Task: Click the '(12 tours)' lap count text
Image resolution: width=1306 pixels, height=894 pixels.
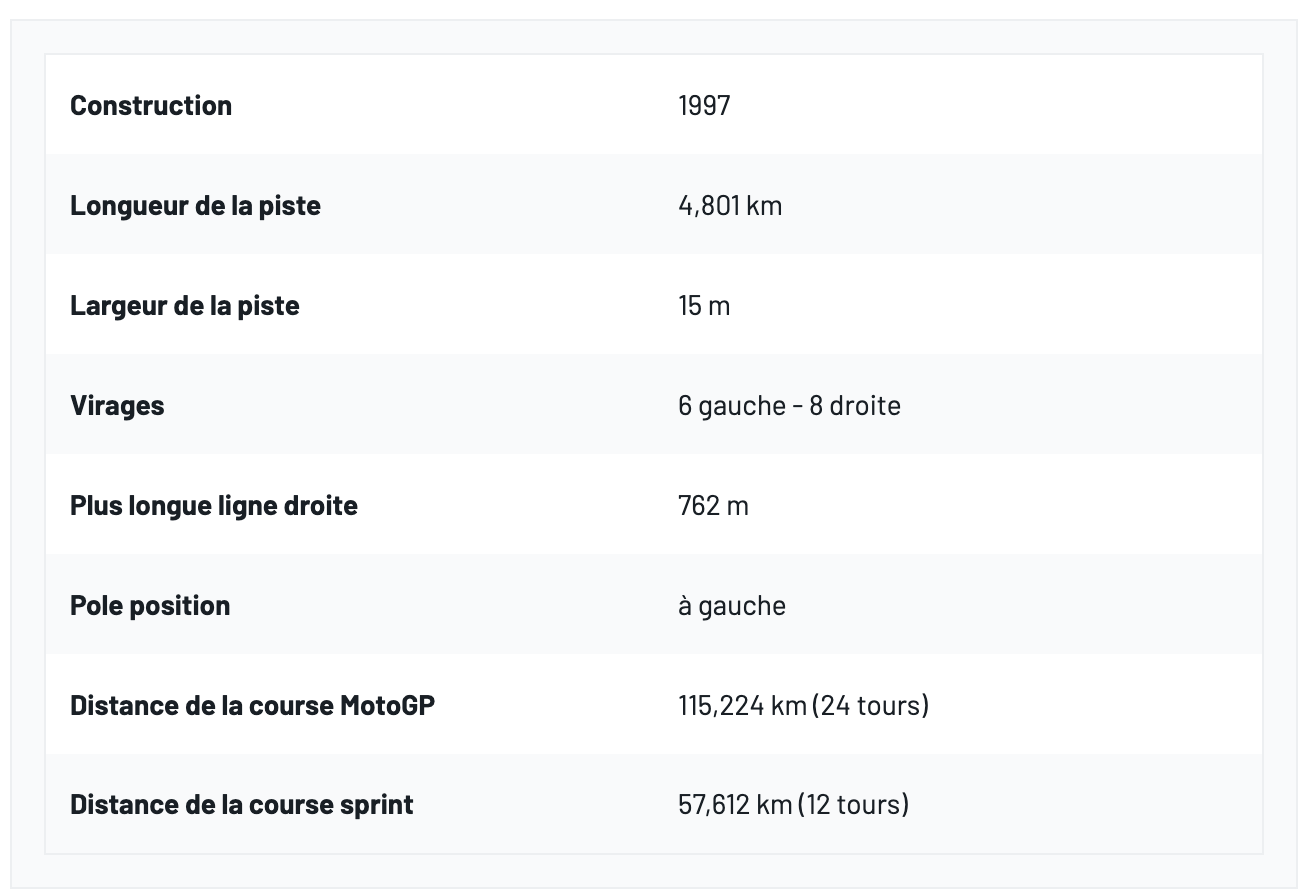Action: pos(853,804)
